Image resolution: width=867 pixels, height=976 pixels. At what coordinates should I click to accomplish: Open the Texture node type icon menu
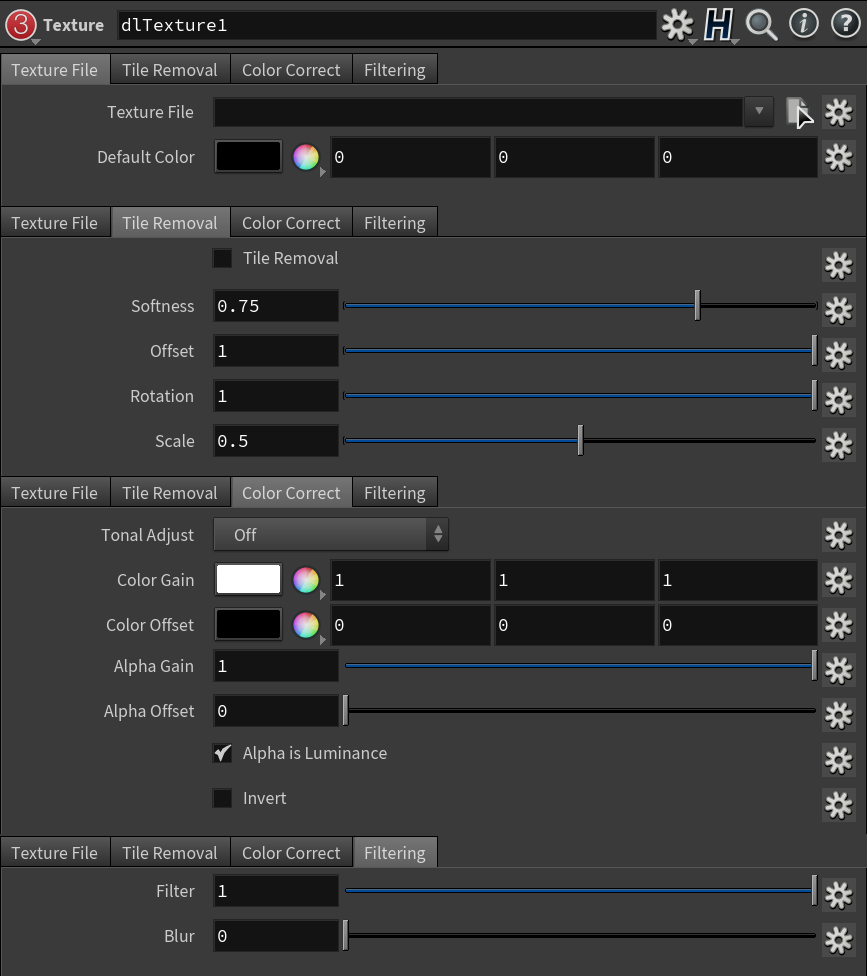(22, 25)
